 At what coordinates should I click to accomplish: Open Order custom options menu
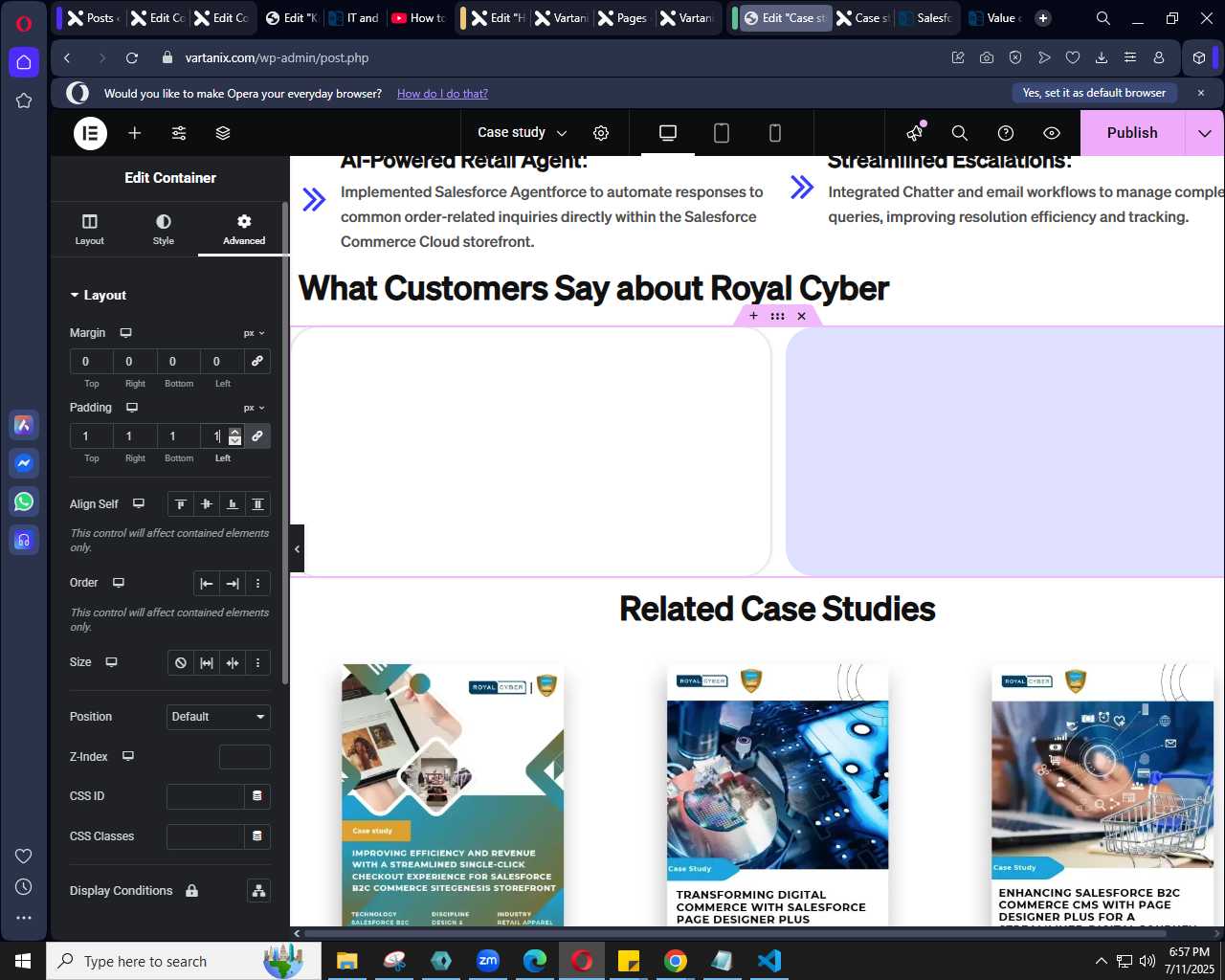tap(257, 583)
